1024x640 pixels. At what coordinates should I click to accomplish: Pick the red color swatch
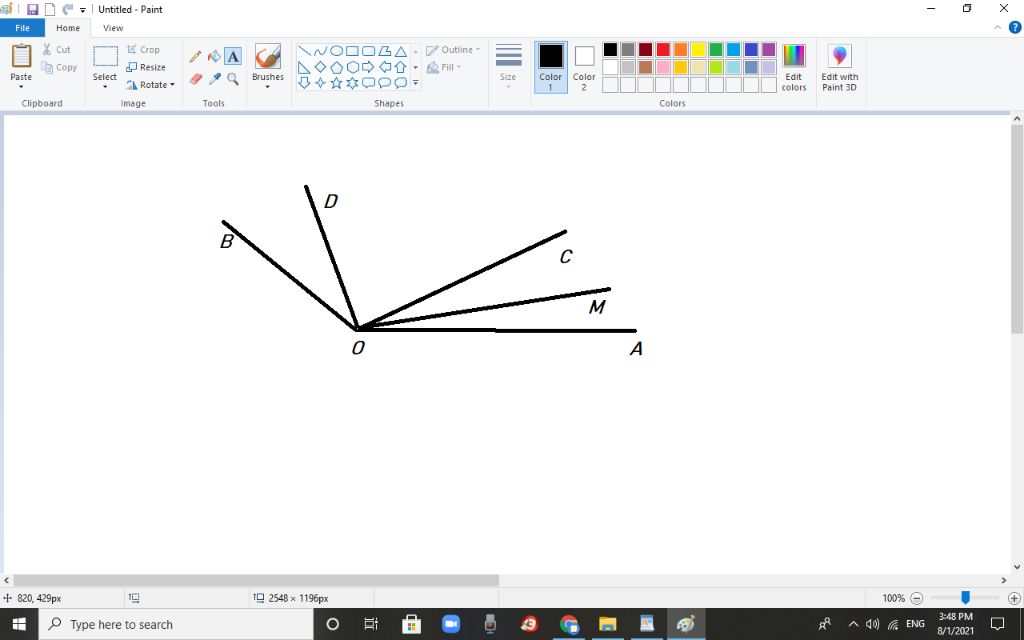tap(663, 50)
